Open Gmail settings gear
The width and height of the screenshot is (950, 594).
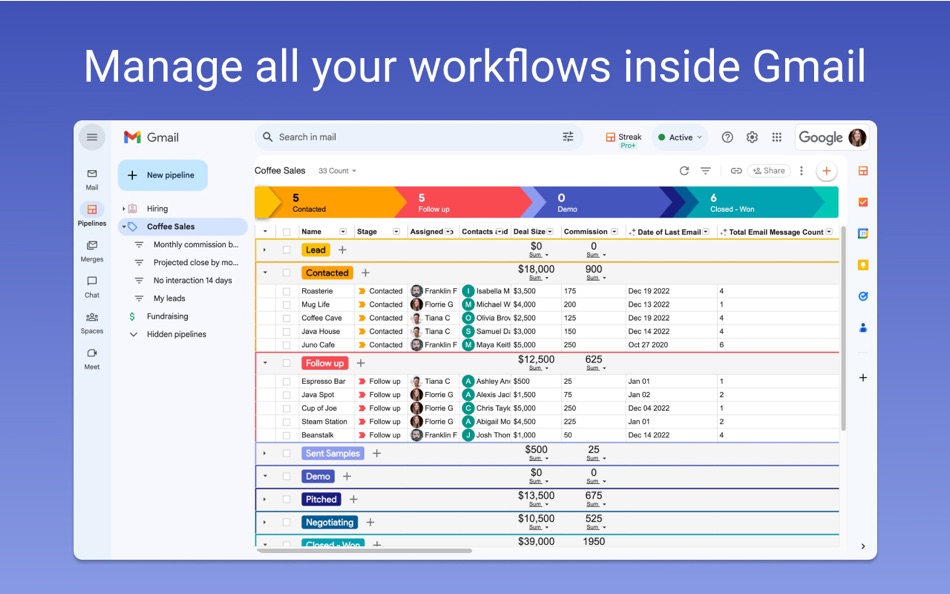[752, 137]
